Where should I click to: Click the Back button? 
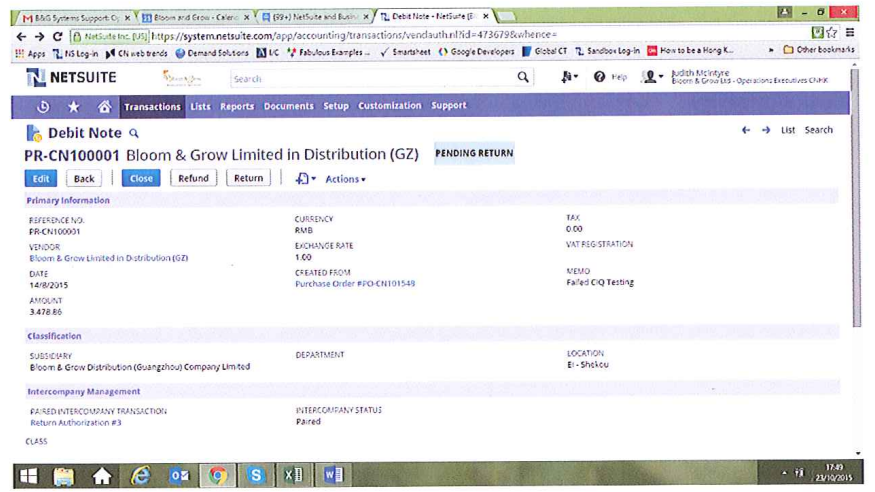point(84,179)
